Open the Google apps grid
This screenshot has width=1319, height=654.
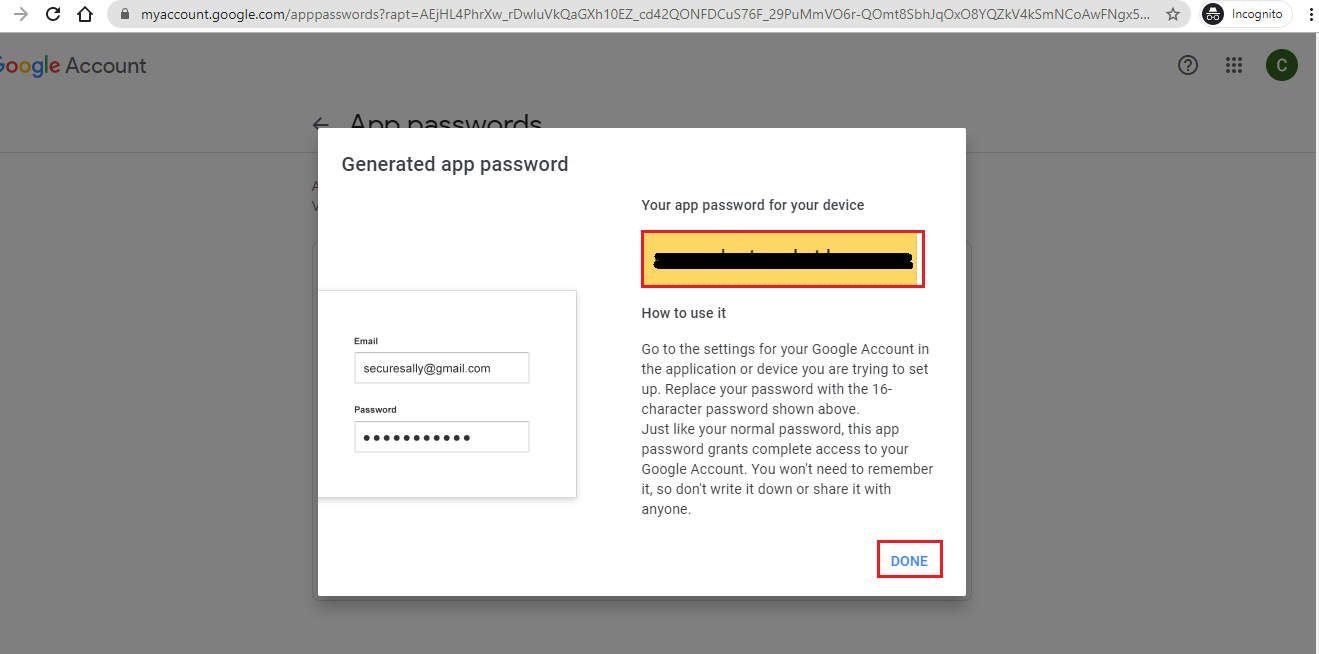click(1234, 66)
